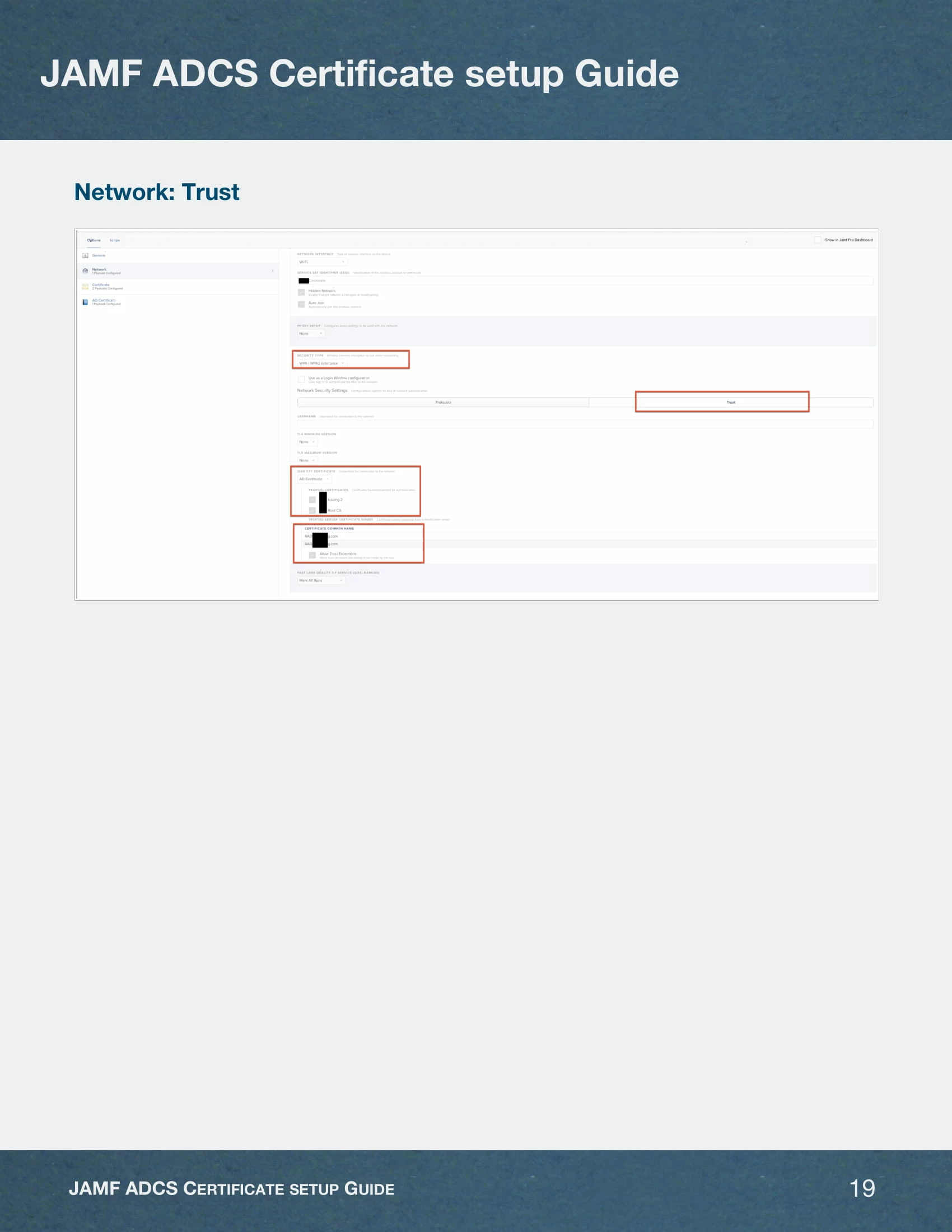Image resolution: width=952 pixels, height=1232 pixels.
Task: Open the Security Type WPA/WPA2 Enterprise dropdown
Action: pos(321,363)
